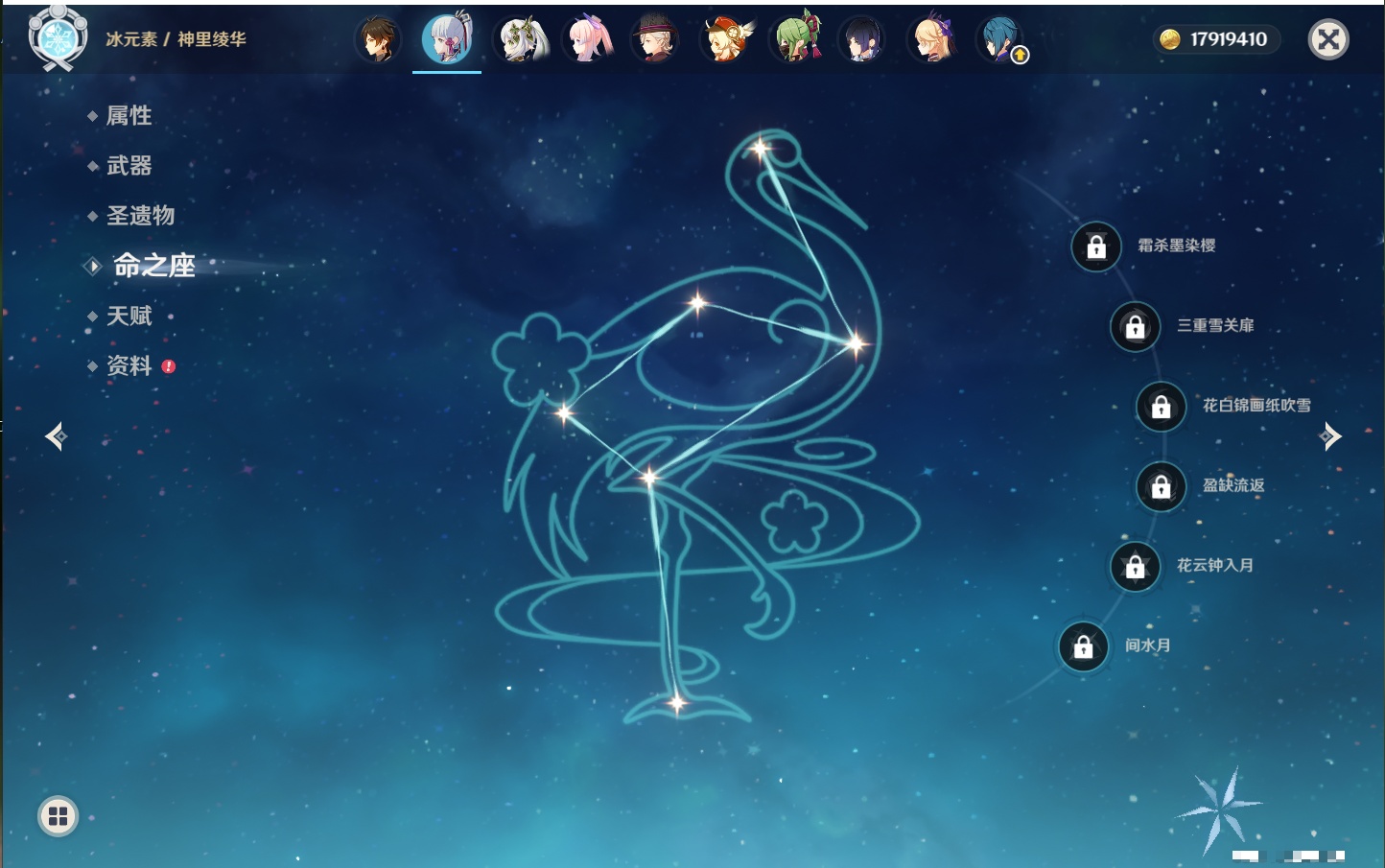Pick green-haired Kuki Shinobu's portrait
This screenshot has width=1385, height=868.
[x=796, y=40]
